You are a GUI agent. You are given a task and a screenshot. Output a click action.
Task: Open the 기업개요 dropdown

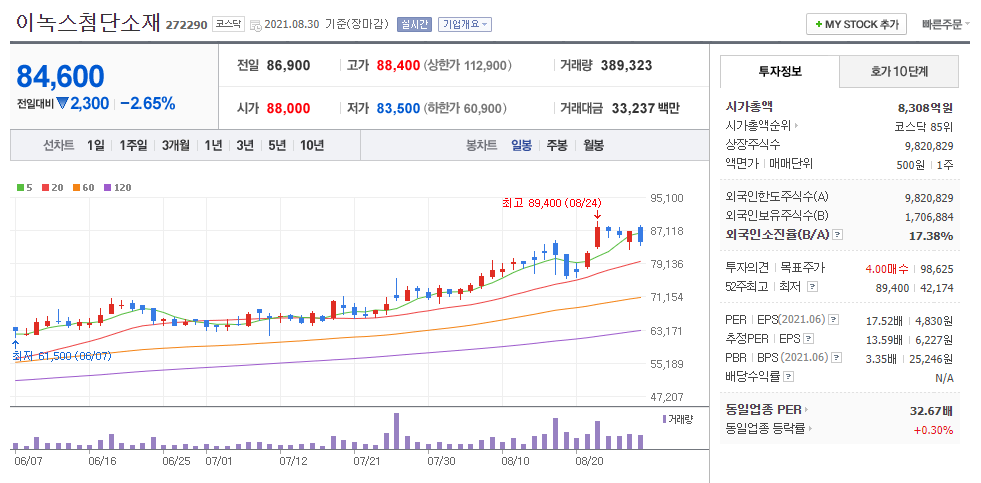pyautogui.click(x=465, y=24)
